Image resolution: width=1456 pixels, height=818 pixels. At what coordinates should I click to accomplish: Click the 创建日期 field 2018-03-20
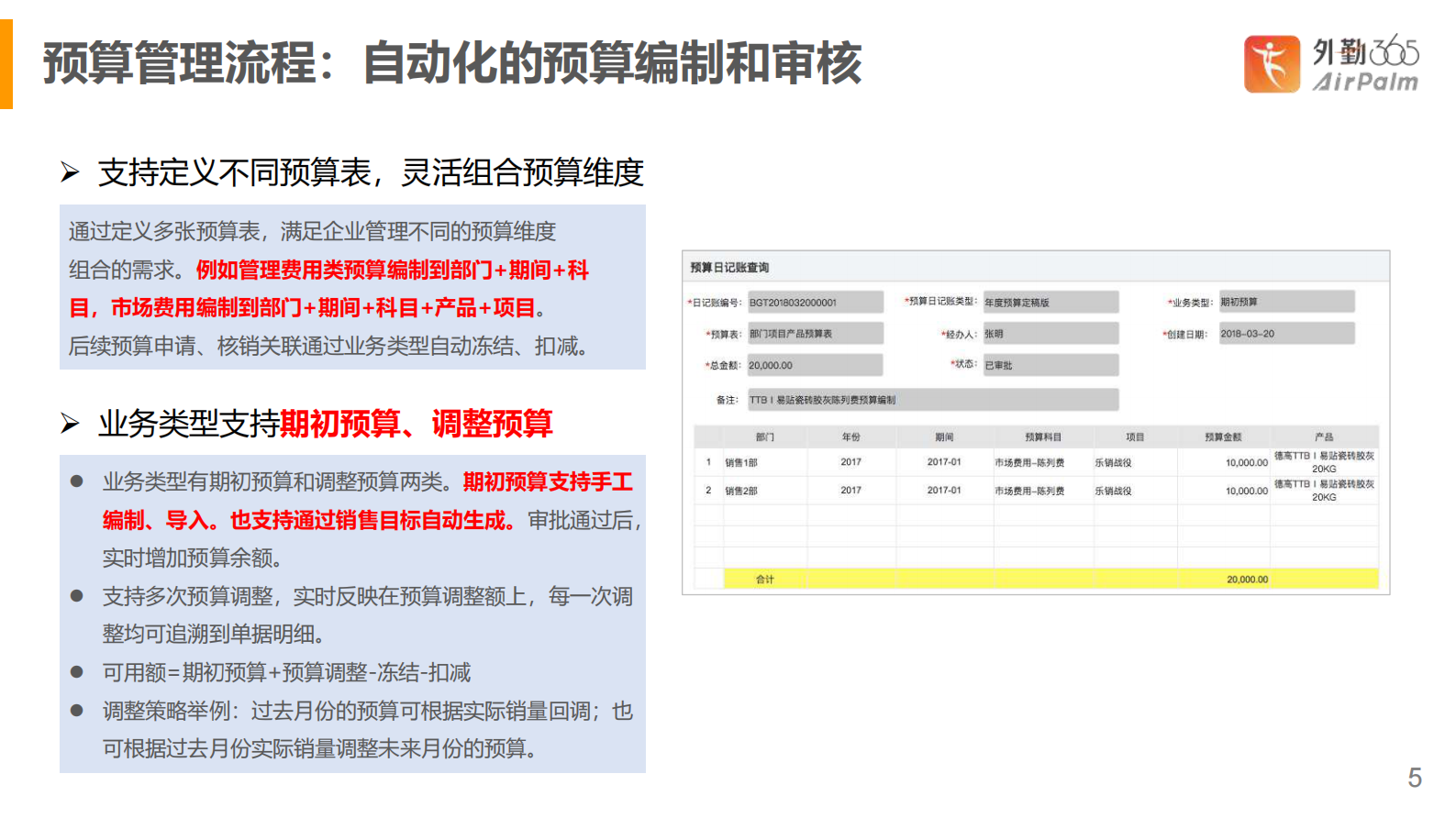[x=1286, y=334]
